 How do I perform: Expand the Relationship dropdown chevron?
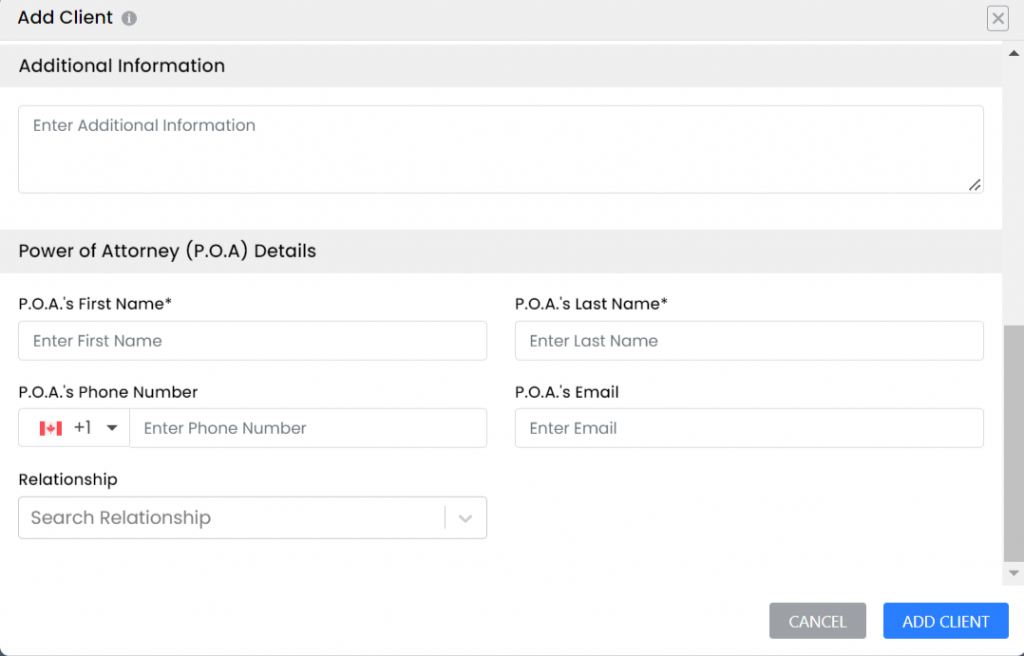pyautogui.click(x=464, y=517)
